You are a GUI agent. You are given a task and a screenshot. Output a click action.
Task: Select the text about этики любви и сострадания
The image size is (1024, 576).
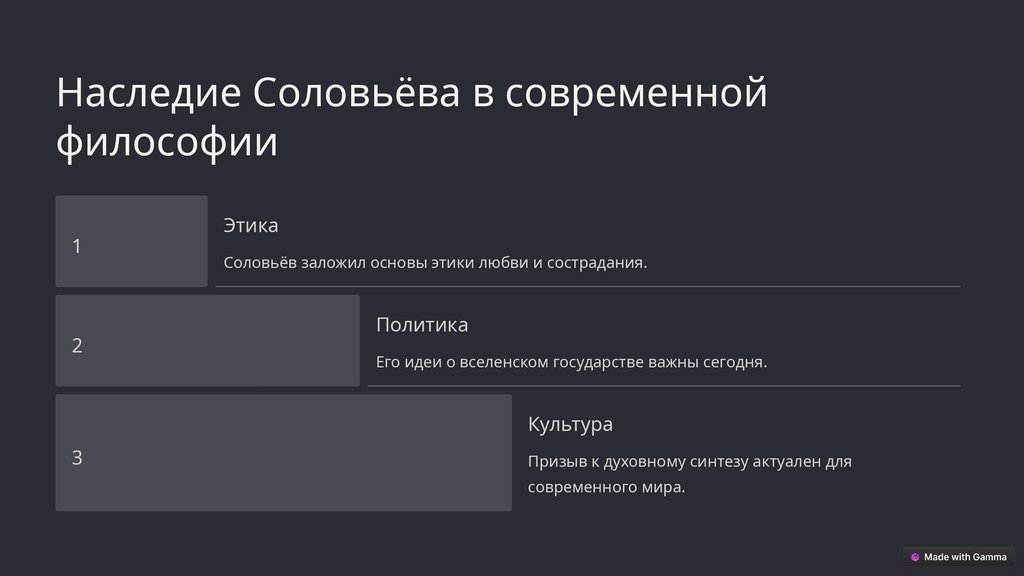click(435, 263)
